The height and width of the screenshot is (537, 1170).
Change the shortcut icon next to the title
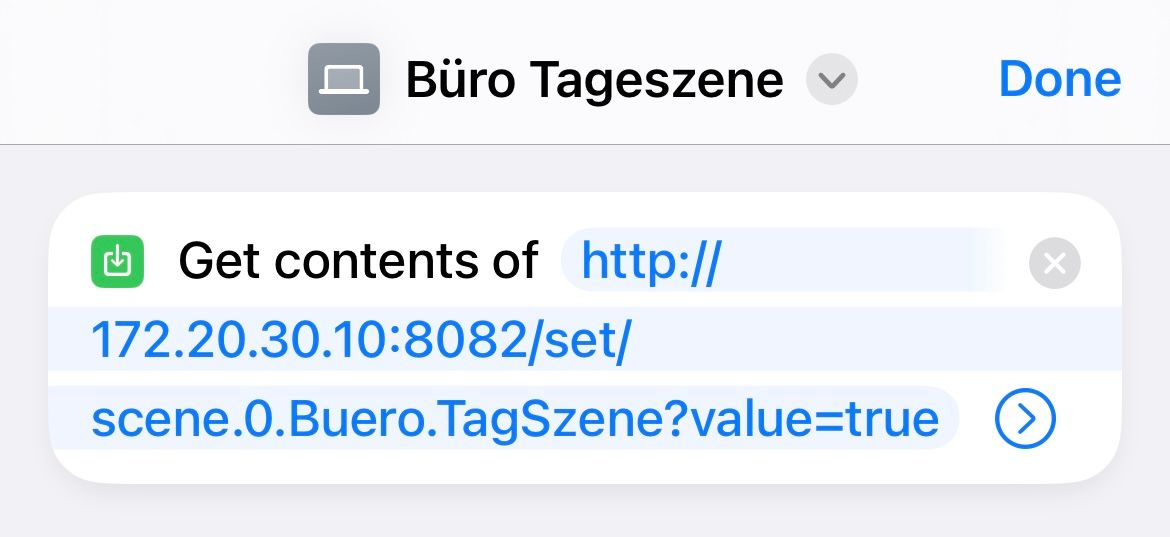[344, 79]
